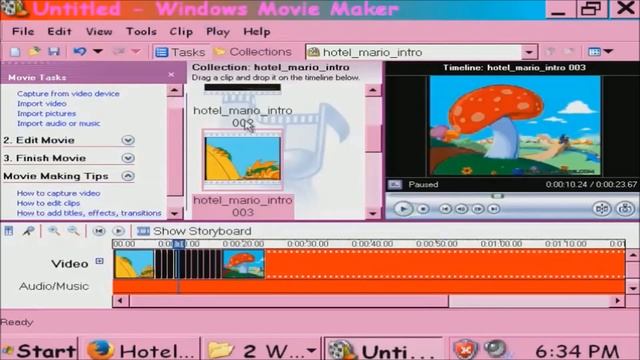The width and height of the screenshot is (640, 360).
Task: Click the Zoom Timeline In magnifier
Action: pos(53,231)
